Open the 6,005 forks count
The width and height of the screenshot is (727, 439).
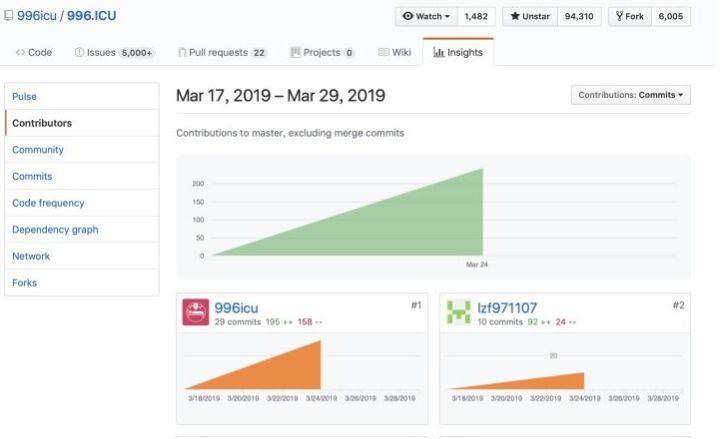(671, 16)
